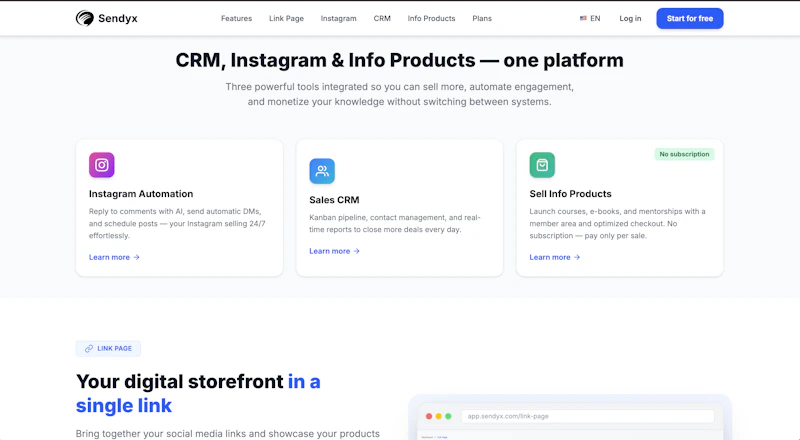Click the Instagram Automation icon
800x440 pixels.
[x=102, y=165]
